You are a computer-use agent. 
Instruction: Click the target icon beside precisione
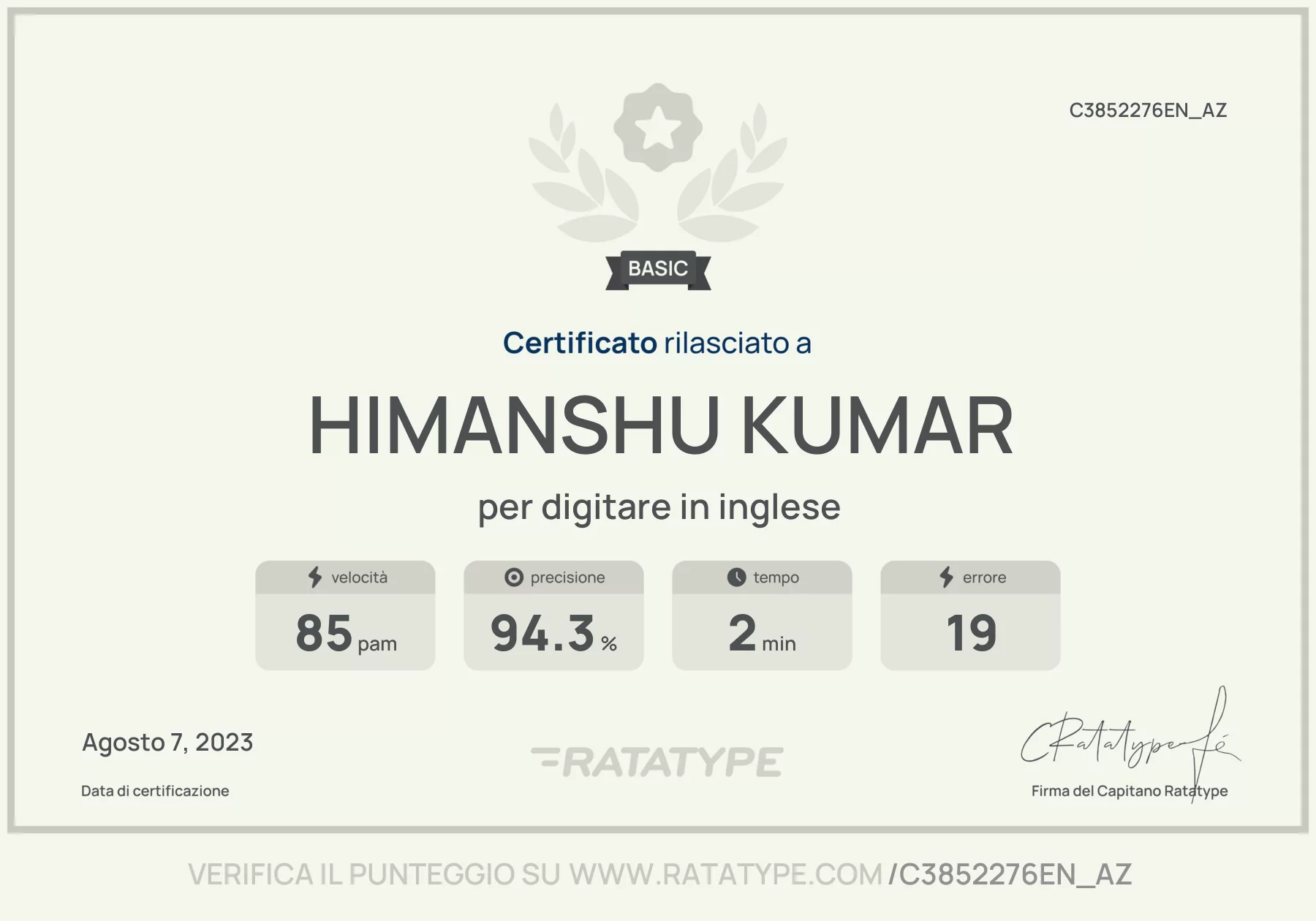(x=514, y=577)
